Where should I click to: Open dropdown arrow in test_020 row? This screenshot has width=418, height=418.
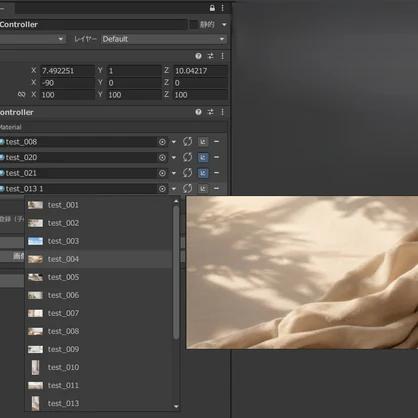(x=174, y=158)
